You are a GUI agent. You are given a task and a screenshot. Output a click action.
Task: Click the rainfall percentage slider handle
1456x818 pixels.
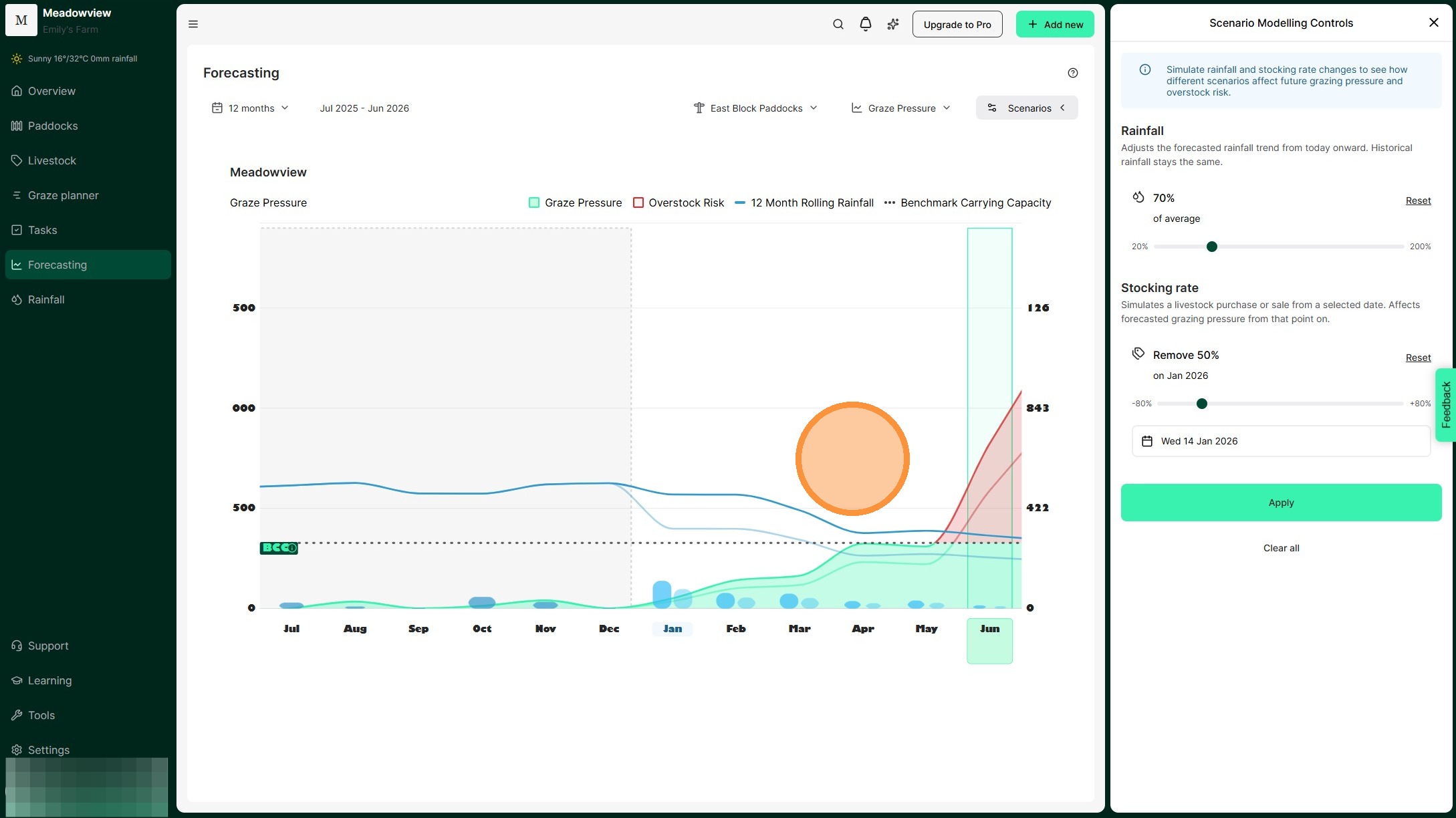pyautogui.click(x=1211, y=247)
